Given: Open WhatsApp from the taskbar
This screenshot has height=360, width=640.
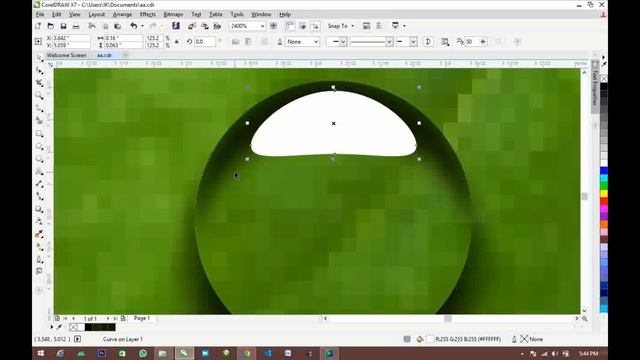Looking at the screenshot, I should pyautogui.click(x=143, y=353).
